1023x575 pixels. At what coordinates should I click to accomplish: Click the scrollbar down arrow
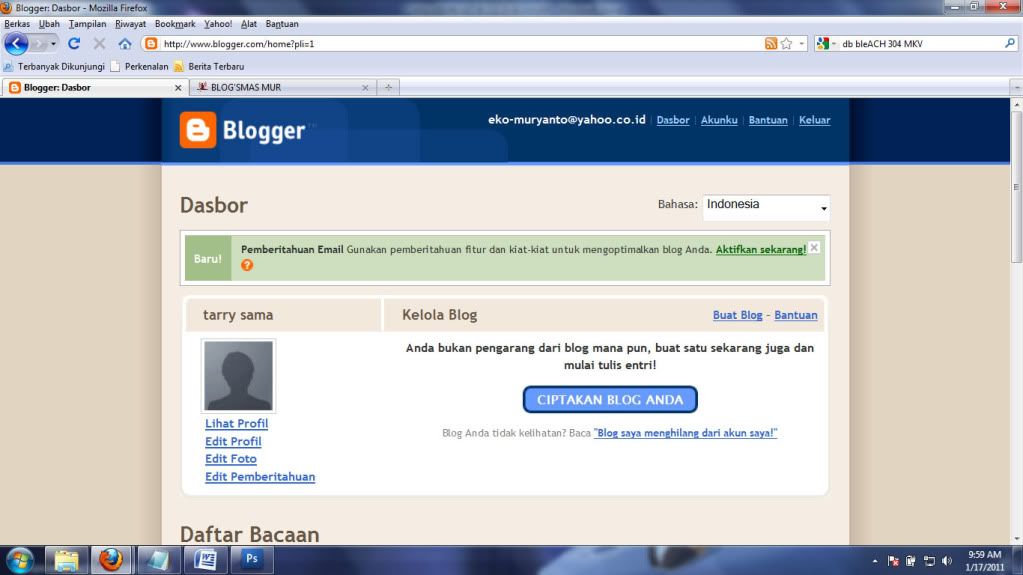[1016, 539]
